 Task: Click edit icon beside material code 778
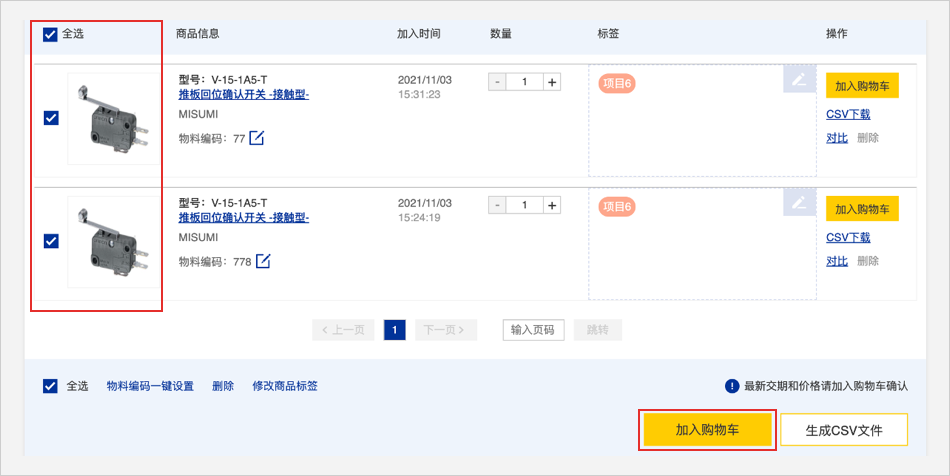(x=264, y=261)
